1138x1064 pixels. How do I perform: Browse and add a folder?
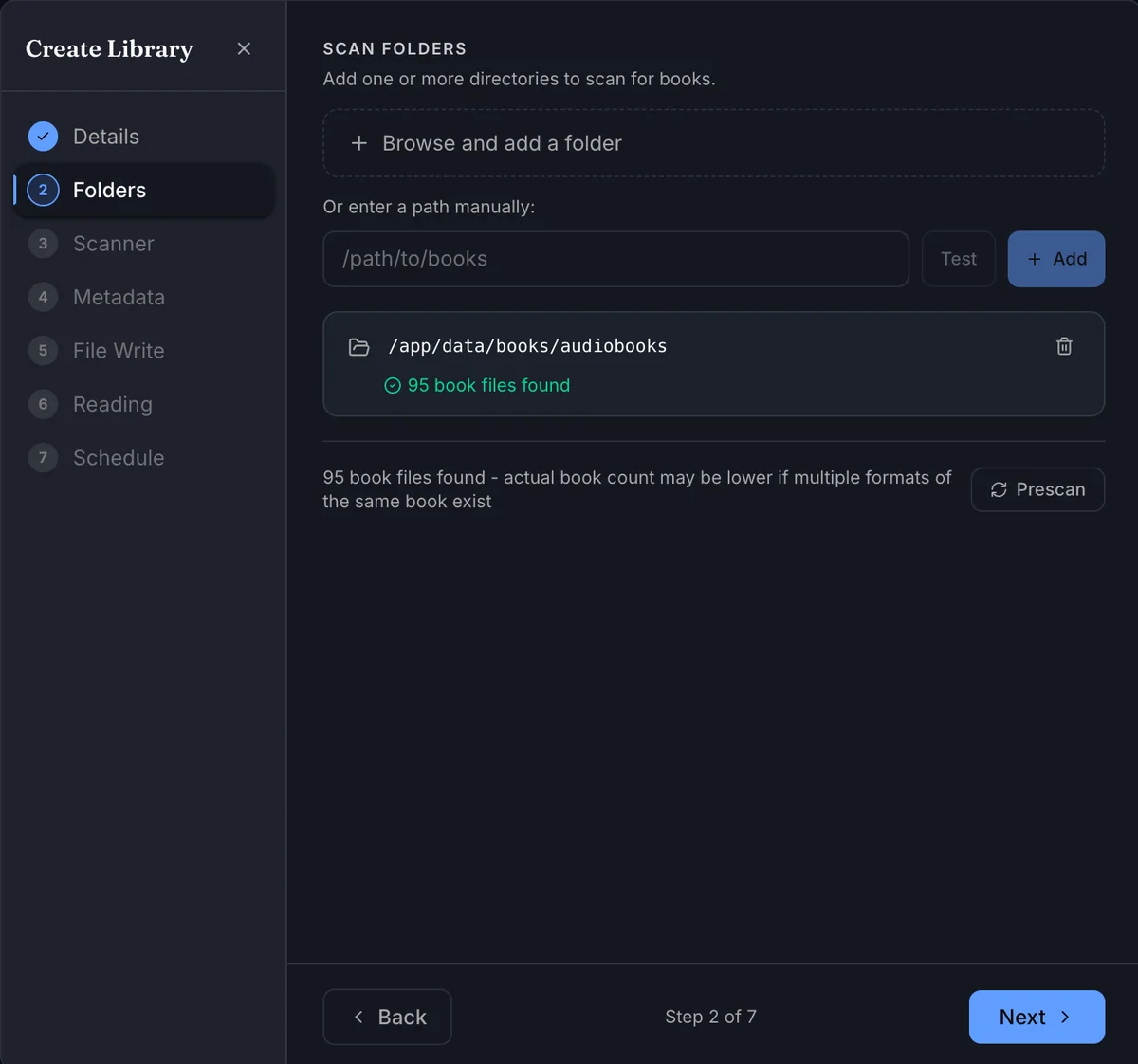(714, 143)
